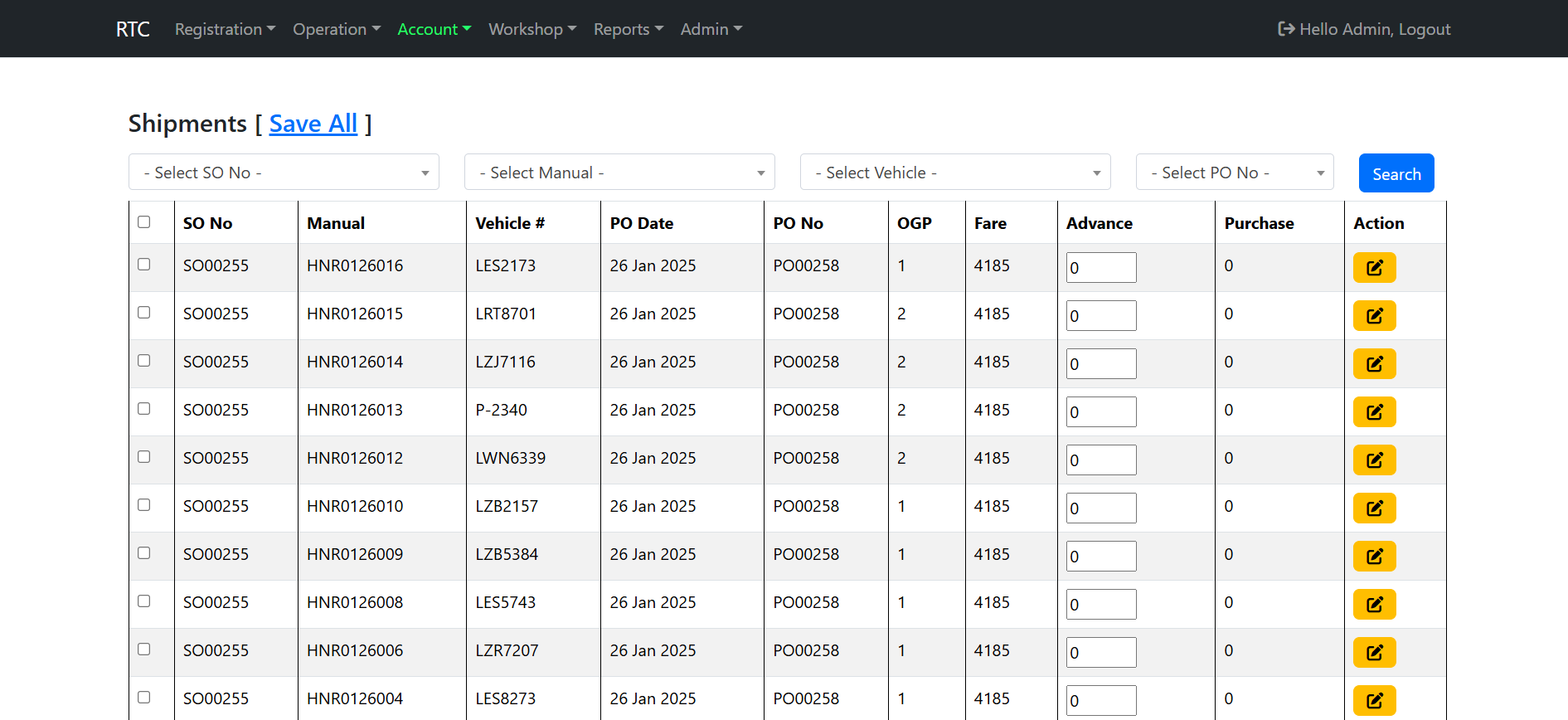
Task: Click edit icon for vehicle LWN6339
Action: 1374,460
